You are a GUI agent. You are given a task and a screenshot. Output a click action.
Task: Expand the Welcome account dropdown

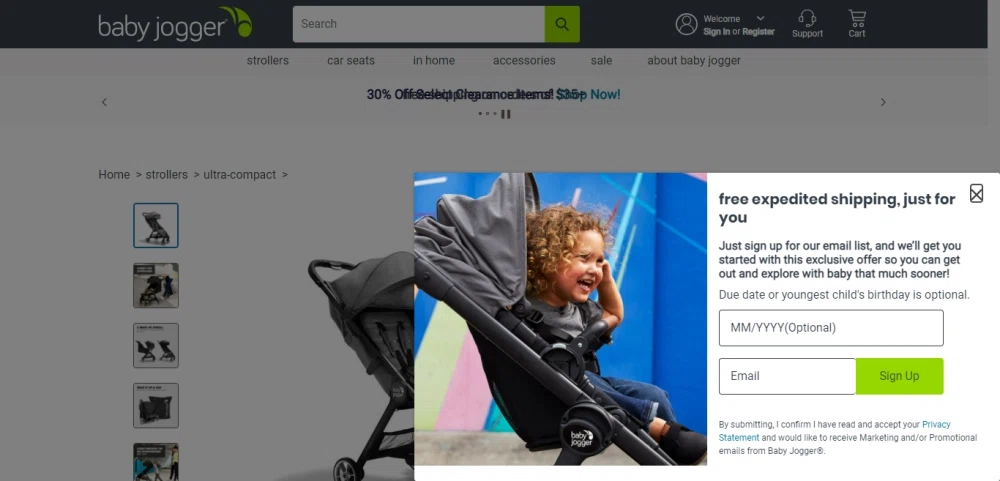pyautogui.click(x=760, y=18)
